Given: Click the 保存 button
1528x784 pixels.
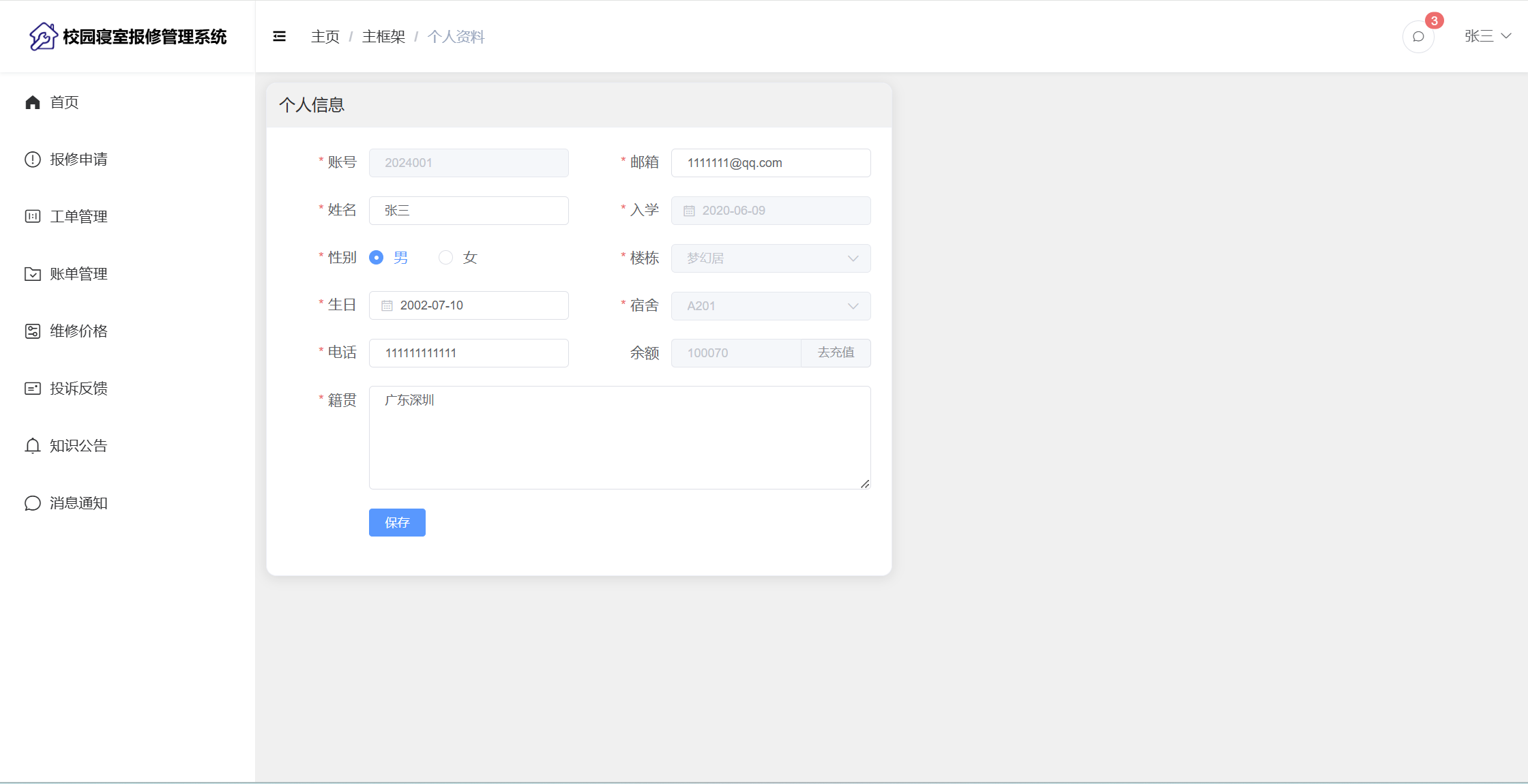Looking at the screenshot, I should pyautogui.click(x=397, y=522).
